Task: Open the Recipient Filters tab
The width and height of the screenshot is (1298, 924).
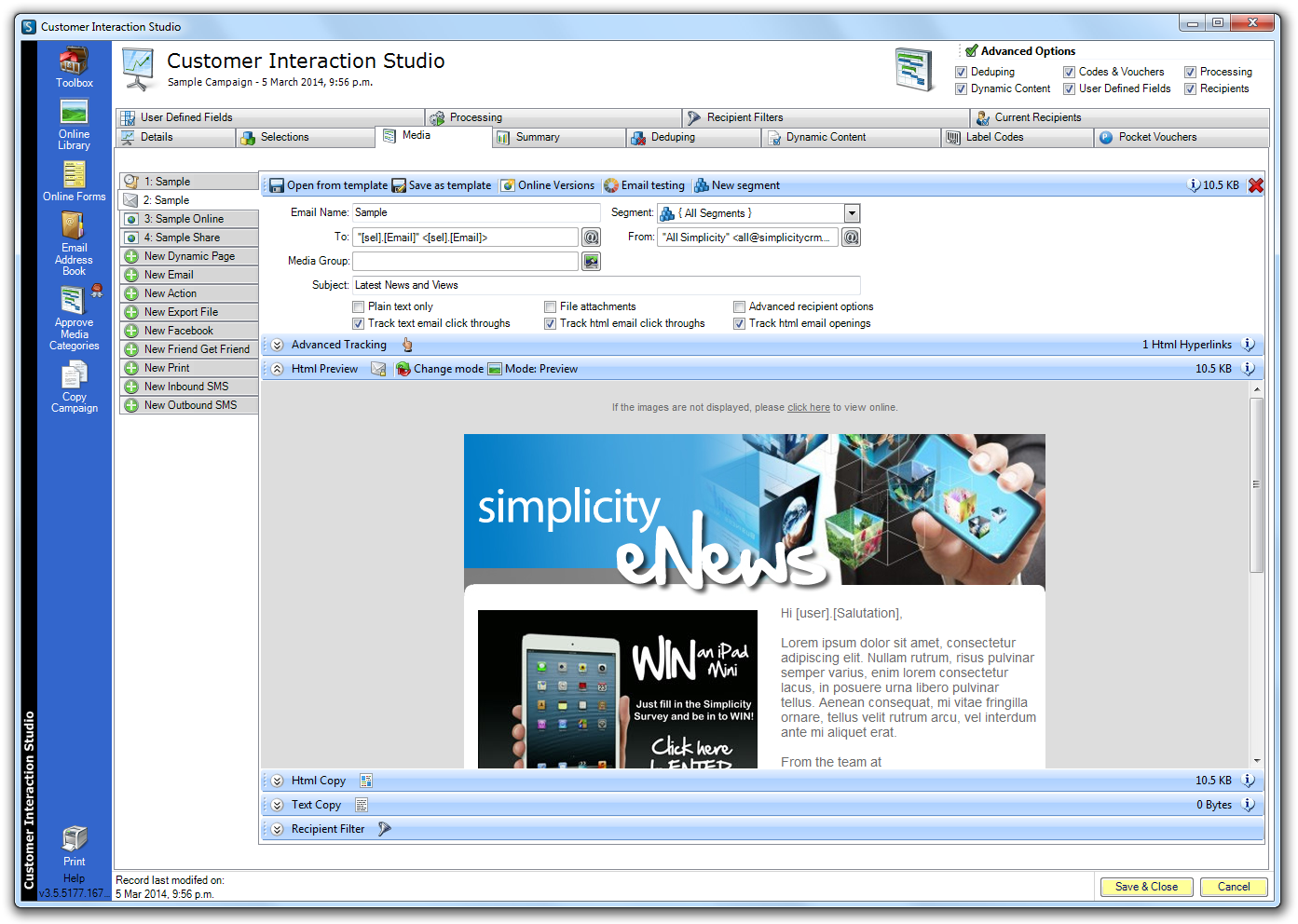Action: pyautogui.click(x=827, y=117)
